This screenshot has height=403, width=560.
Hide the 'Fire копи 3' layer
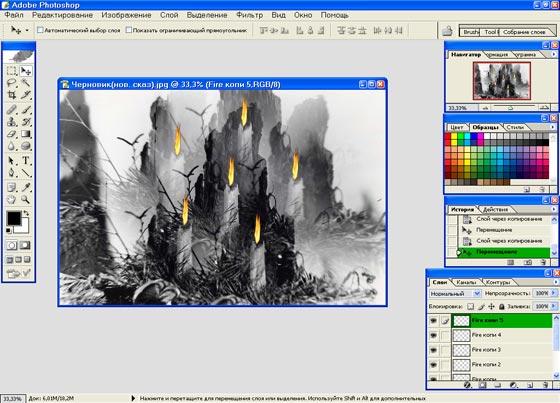click(433, 350)
